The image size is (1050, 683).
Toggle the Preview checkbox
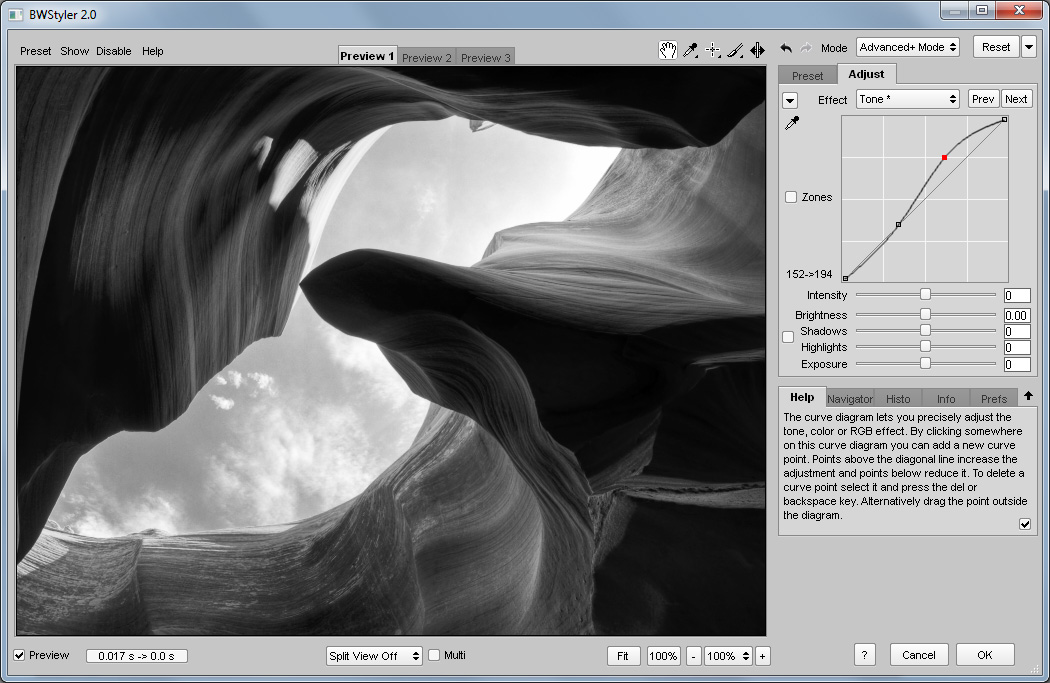[19, 656]
